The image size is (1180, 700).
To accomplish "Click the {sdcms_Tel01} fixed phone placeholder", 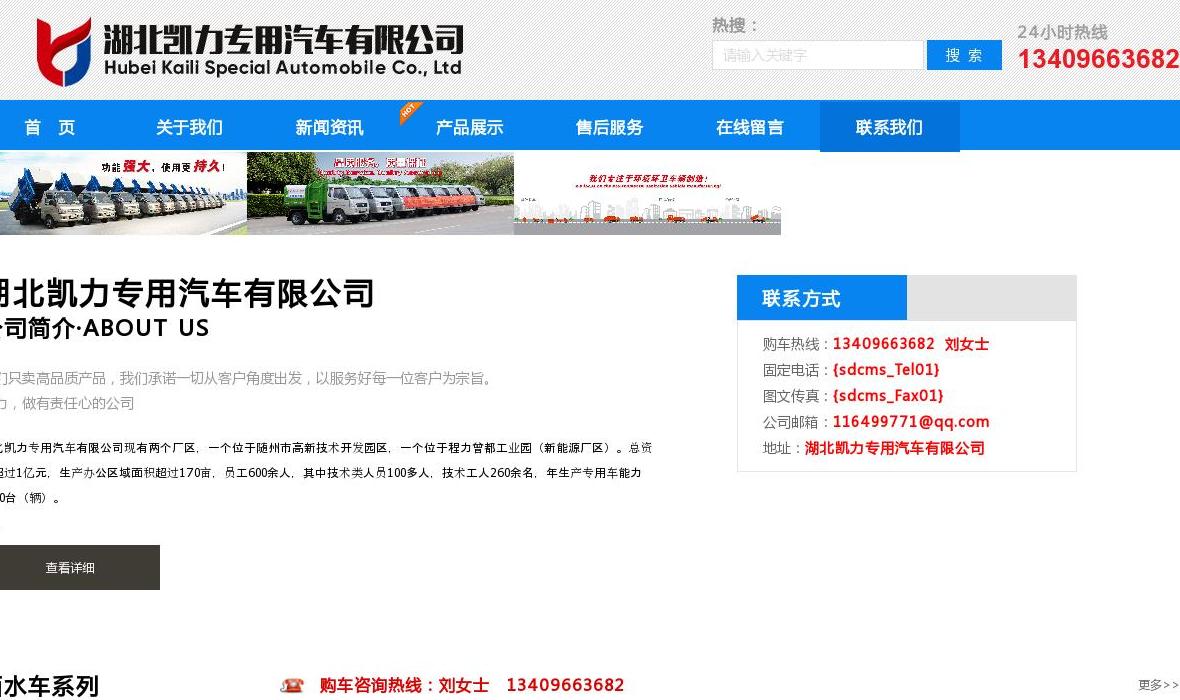I will click(x=886, y=370).
